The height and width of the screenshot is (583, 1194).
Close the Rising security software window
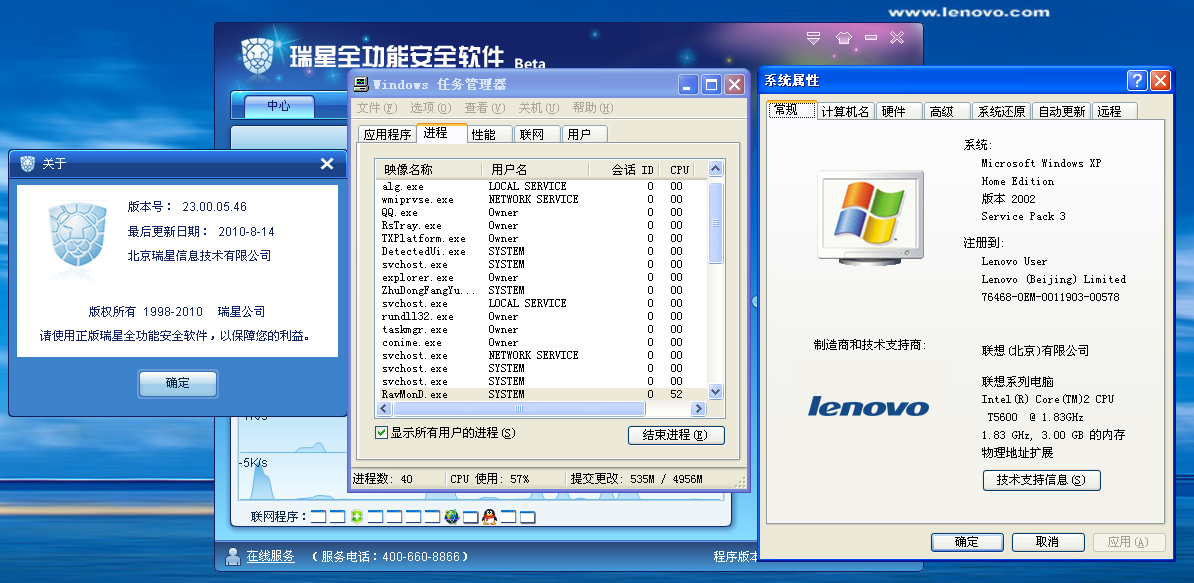tap(897, 37)
